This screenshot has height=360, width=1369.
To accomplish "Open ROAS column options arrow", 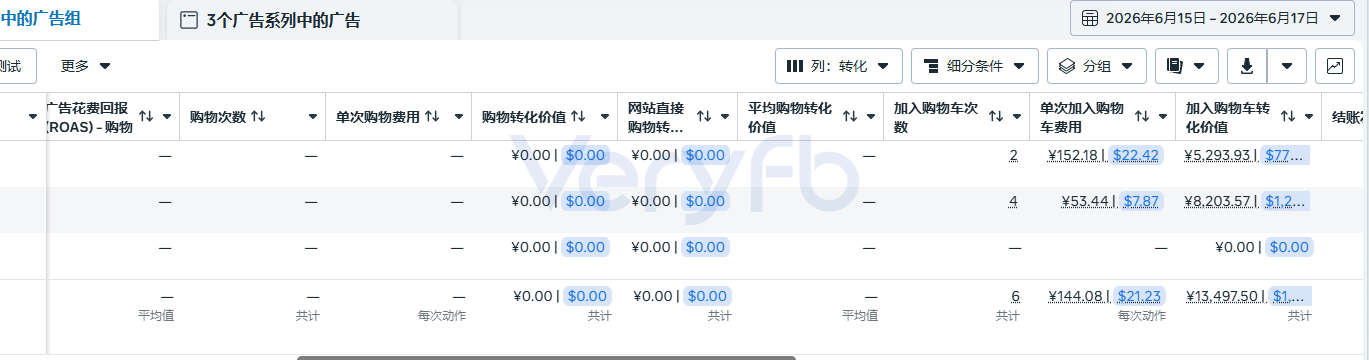I will 167,117.
